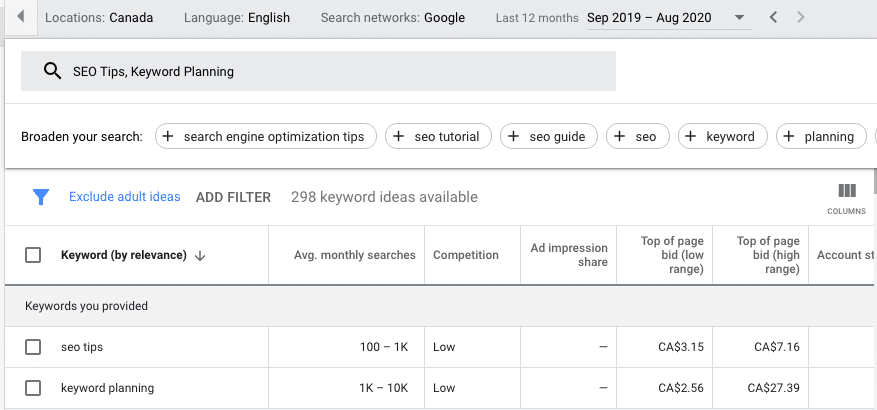Click the 'keyword planning' keyword text

pos(107,388)
